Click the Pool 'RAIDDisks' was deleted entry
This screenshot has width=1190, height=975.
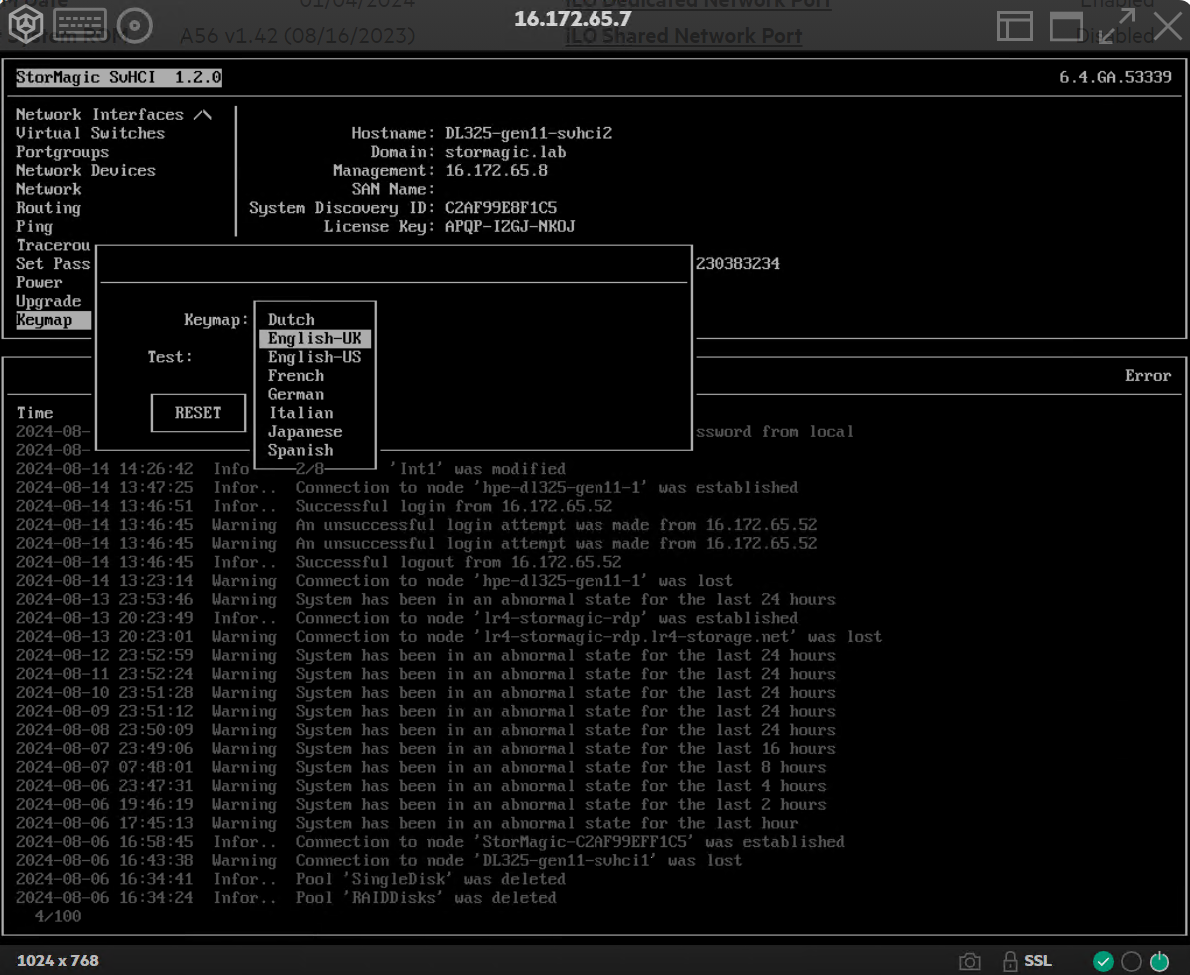pyautogui.click(x=426, y=898)
